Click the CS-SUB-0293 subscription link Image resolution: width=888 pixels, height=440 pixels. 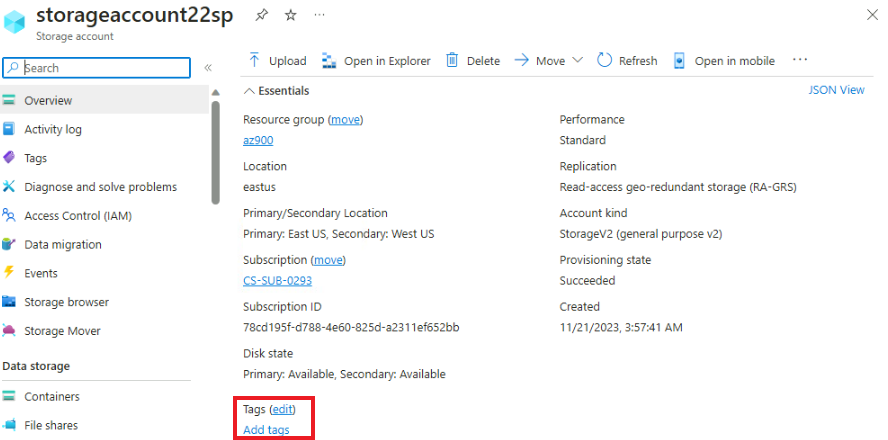pos(277,281)
